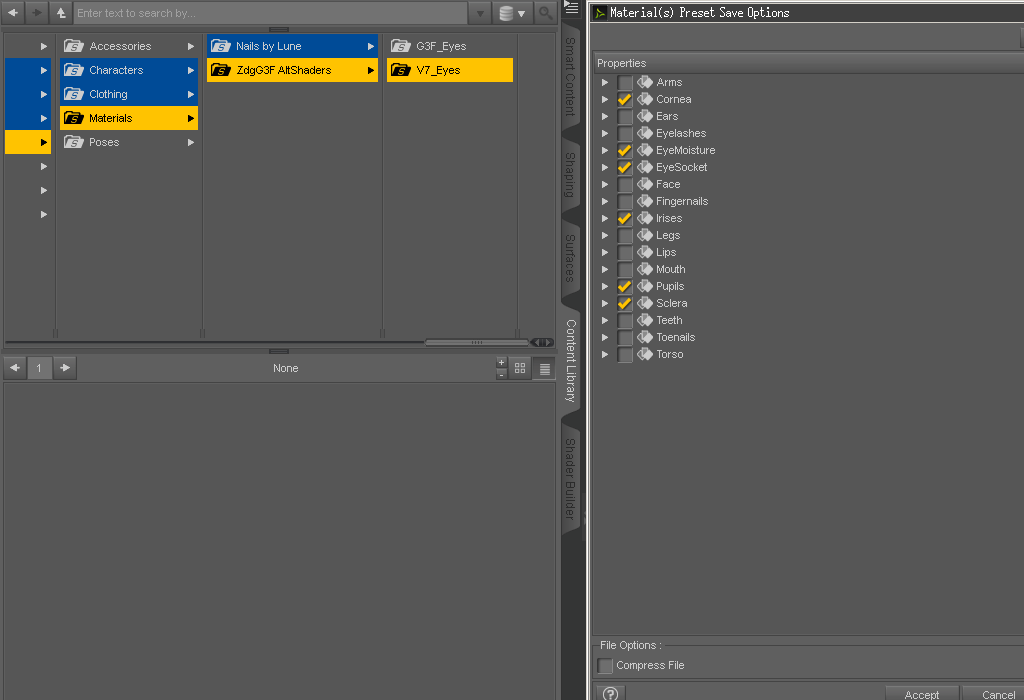This screenshot has width=1024, height=700.
Task: Click the Legs surface icon
Action: [x=645, y=235]
